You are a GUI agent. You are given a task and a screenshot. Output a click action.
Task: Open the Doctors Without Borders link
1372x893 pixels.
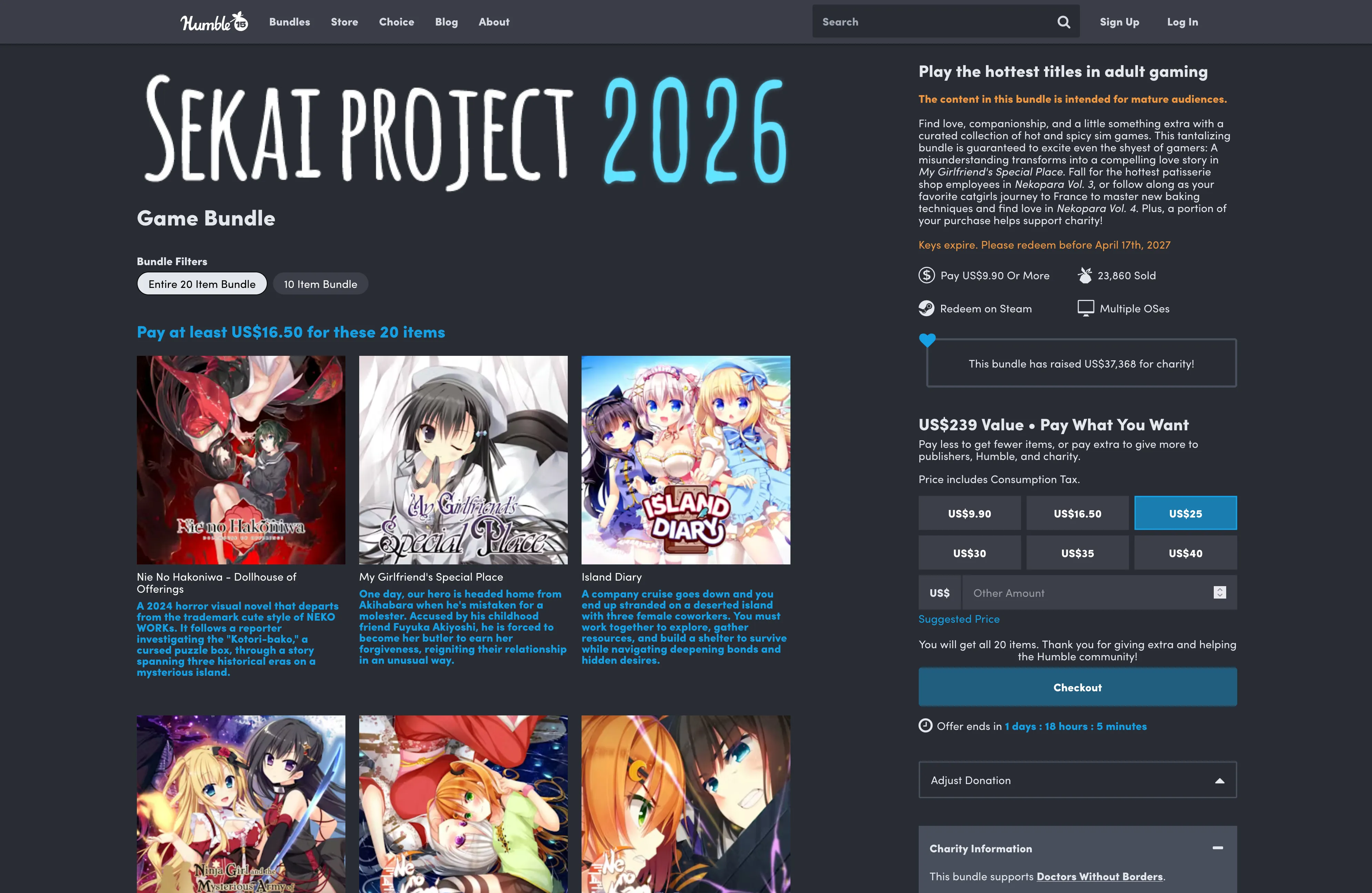pos(1099,876)
